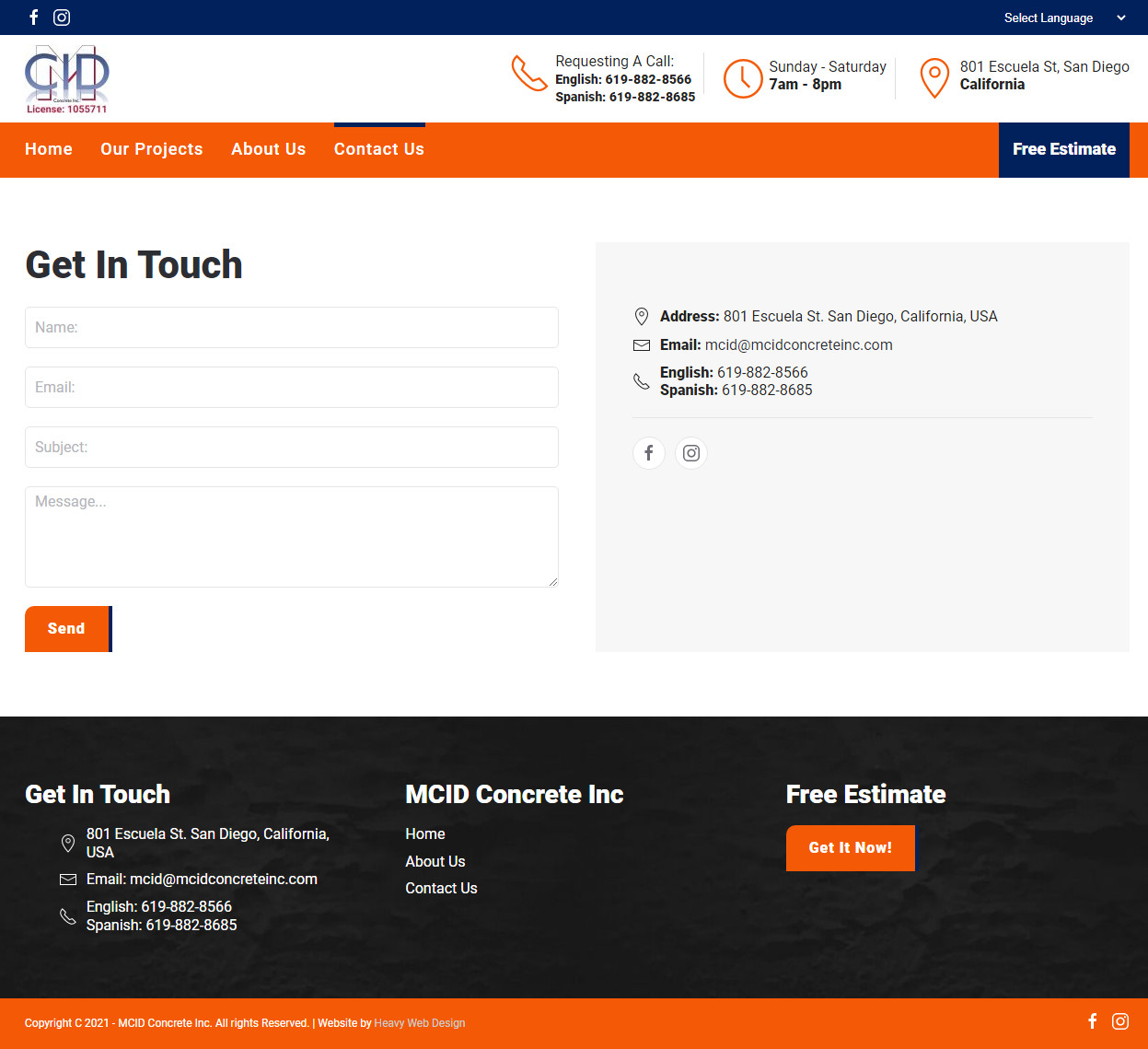Image resolution: width=1148 pixels, height=1049 pixels.
Task: Open the footer About Us link
Action: 435,861
